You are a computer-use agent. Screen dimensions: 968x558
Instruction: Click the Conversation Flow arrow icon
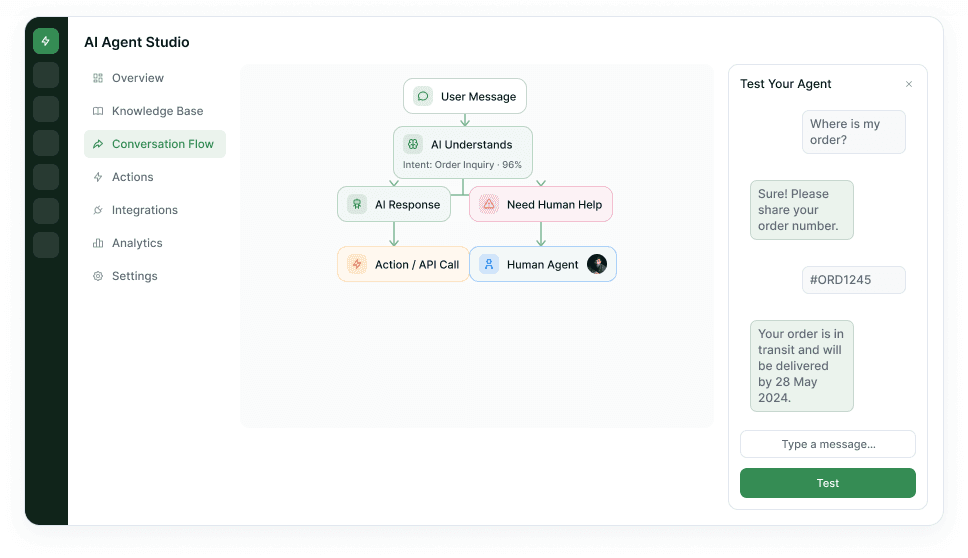[x=98, y=144]
